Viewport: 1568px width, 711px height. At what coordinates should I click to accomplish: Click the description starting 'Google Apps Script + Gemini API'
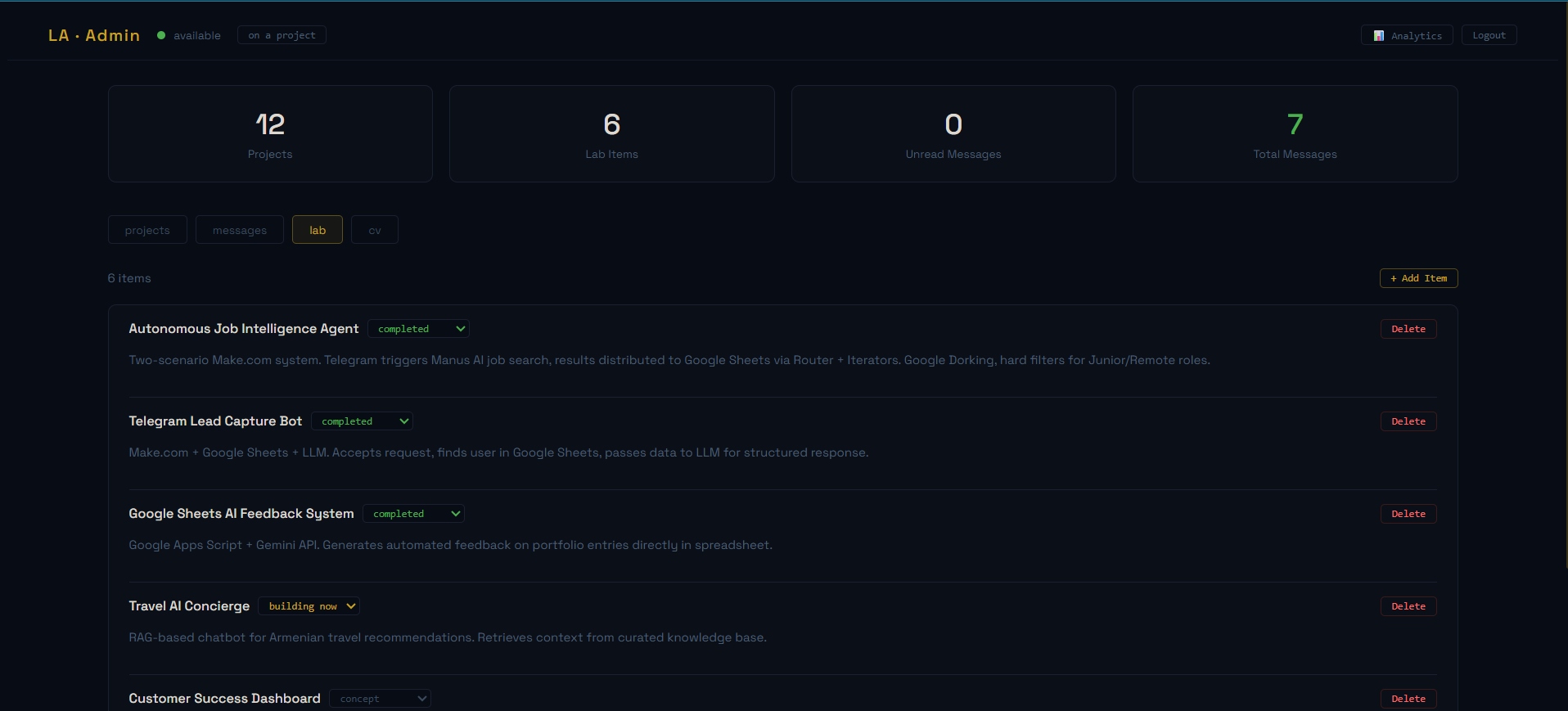pyautogui.click(x=450, y=545)
